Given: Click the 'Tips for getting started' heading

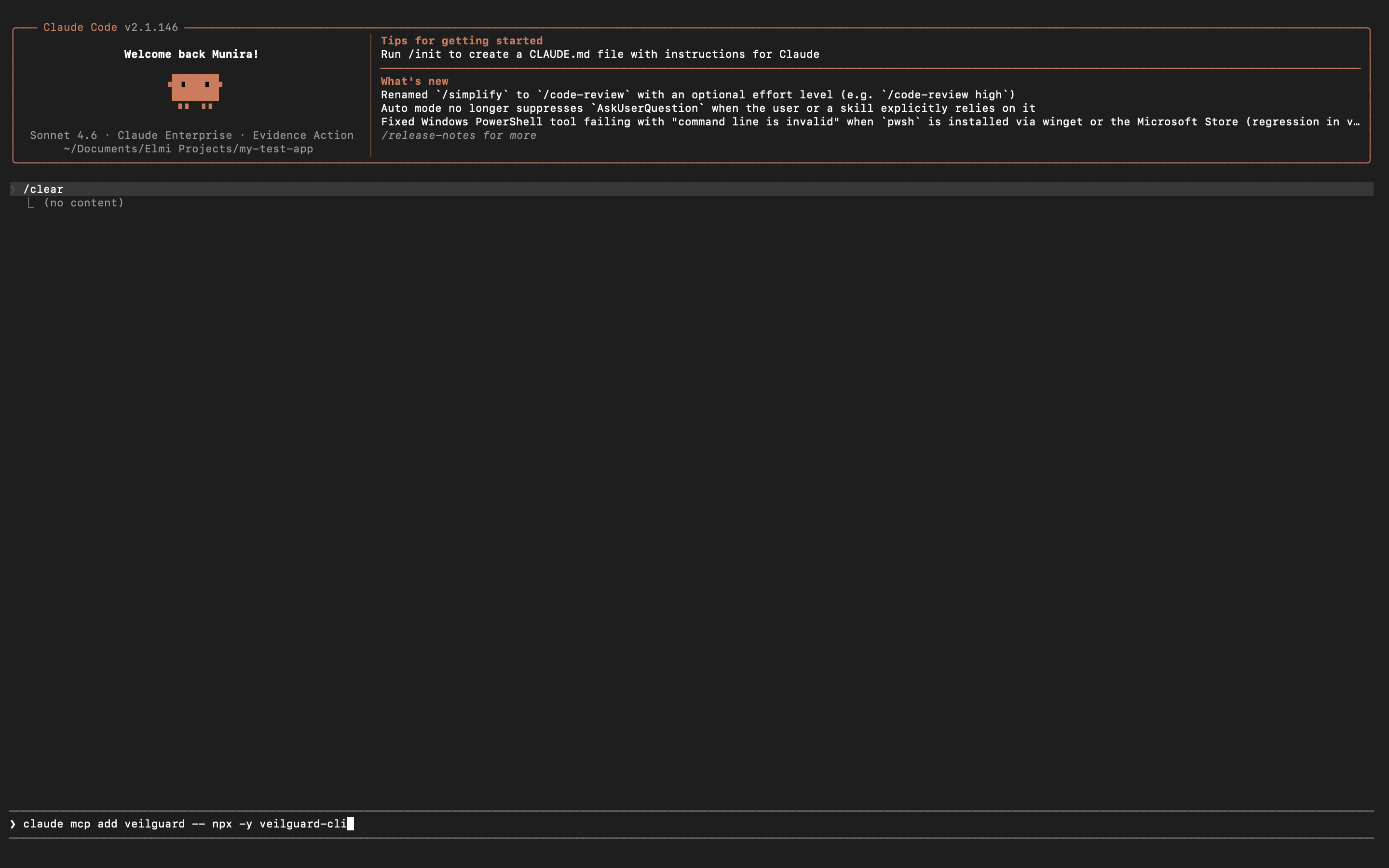Looking at the screenshot, I should coord(462,41).
